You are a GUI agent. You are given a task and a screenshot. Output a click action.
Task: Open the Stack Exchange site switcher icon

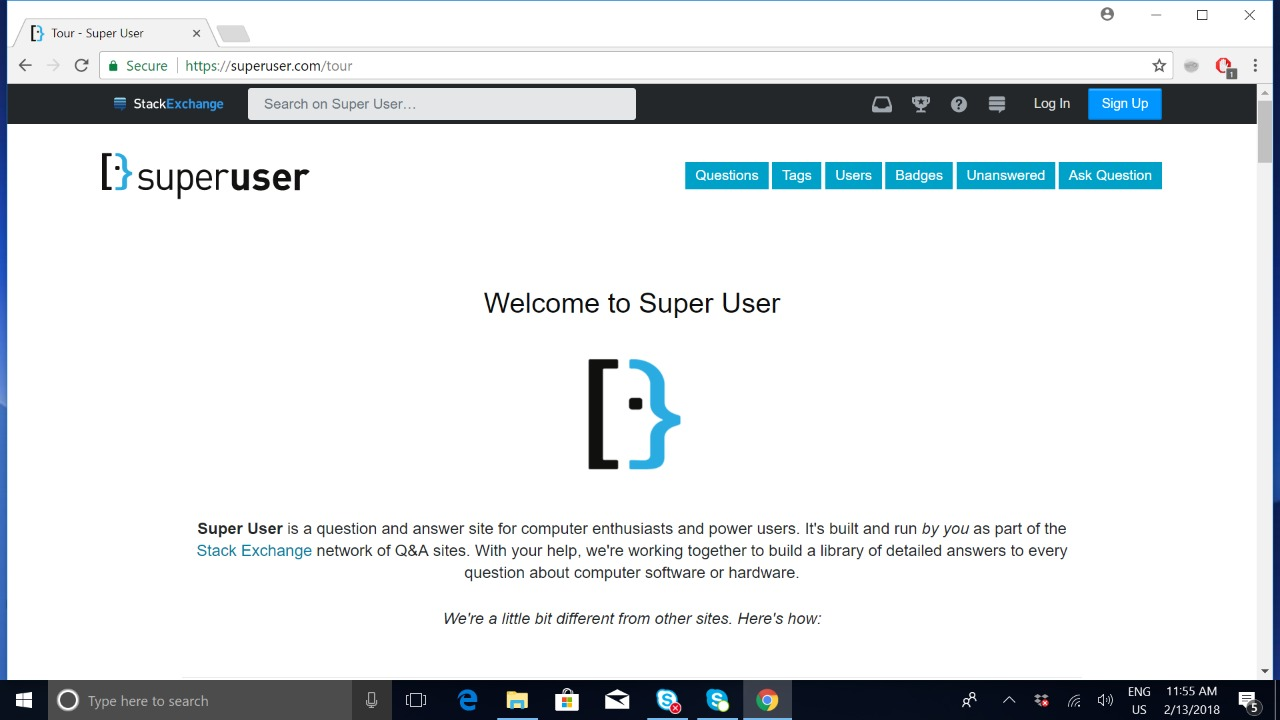997,104
